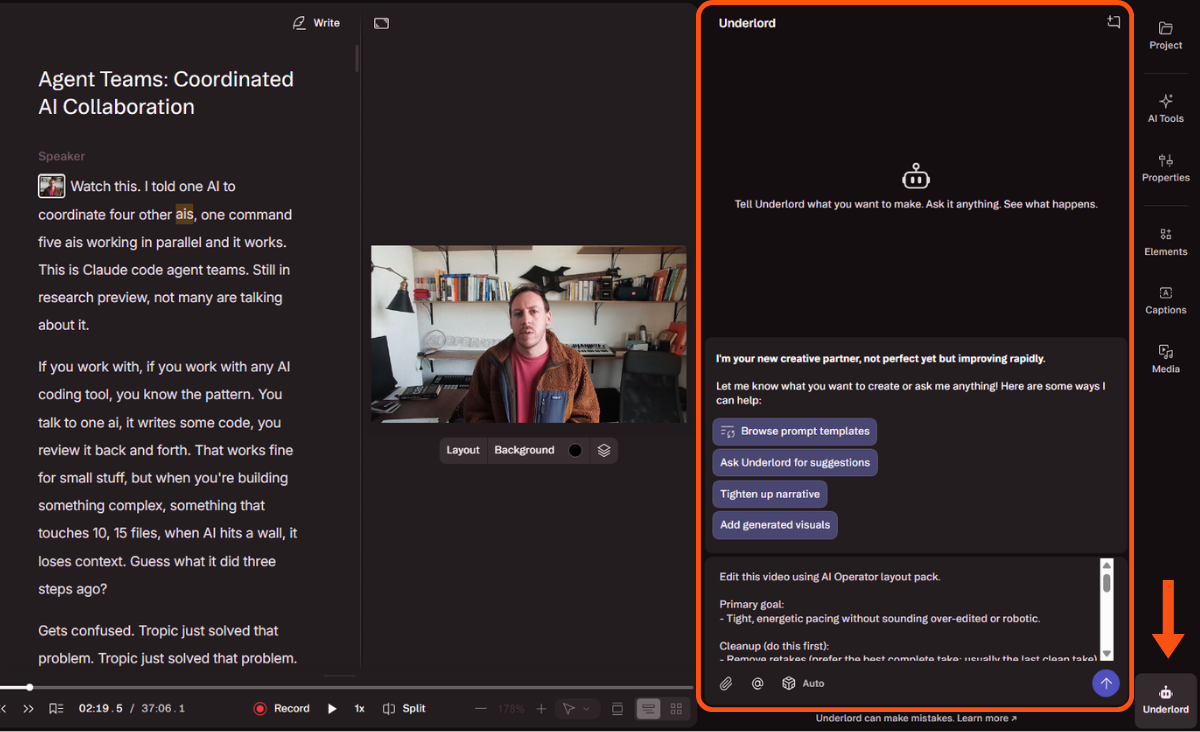Insert a mention with the @ icon
This screenshot has width=1200, height=732.
757,684
